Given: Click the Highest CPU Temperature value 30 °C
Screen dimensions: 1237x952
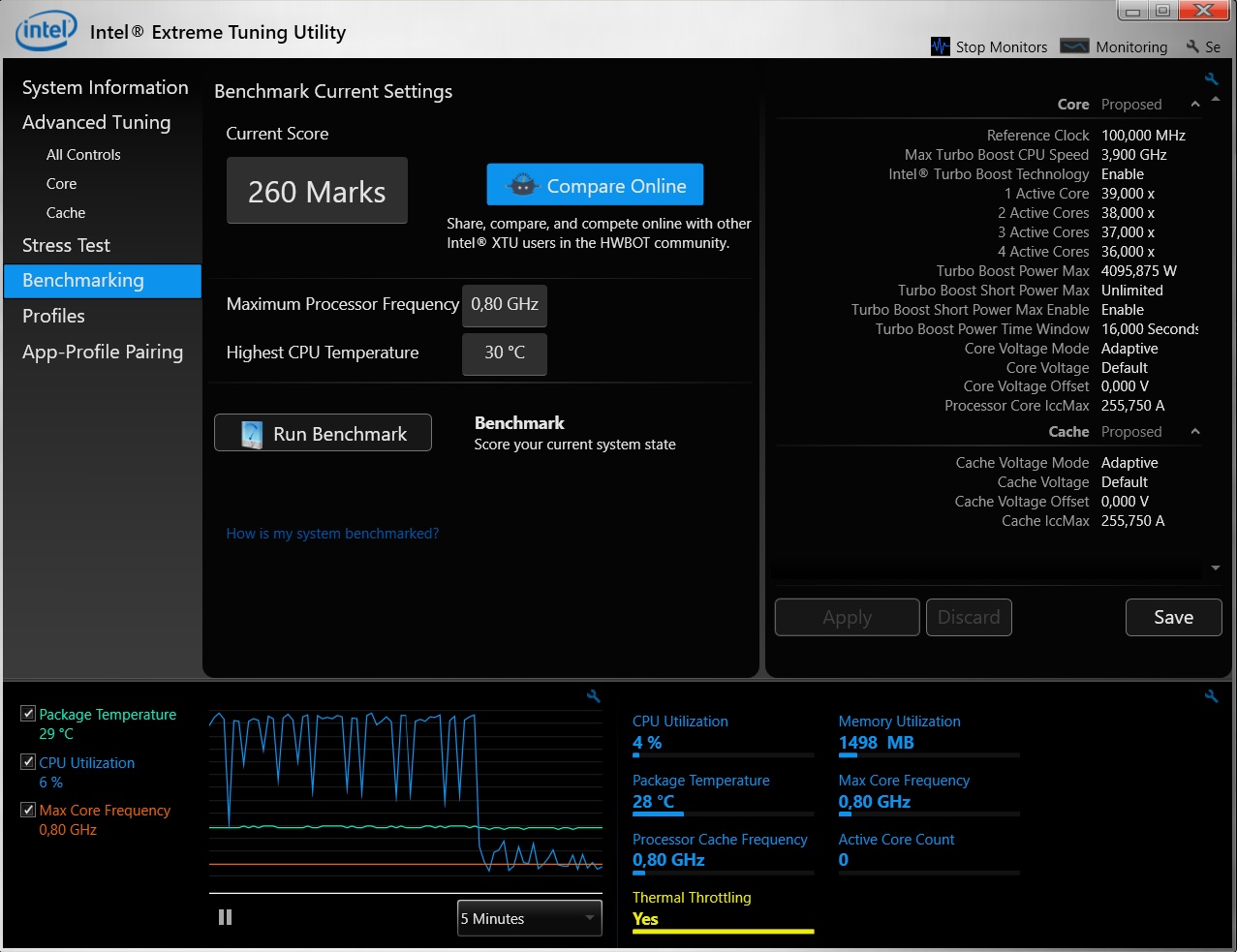Looking at the screenshot, I should [505, 353].
